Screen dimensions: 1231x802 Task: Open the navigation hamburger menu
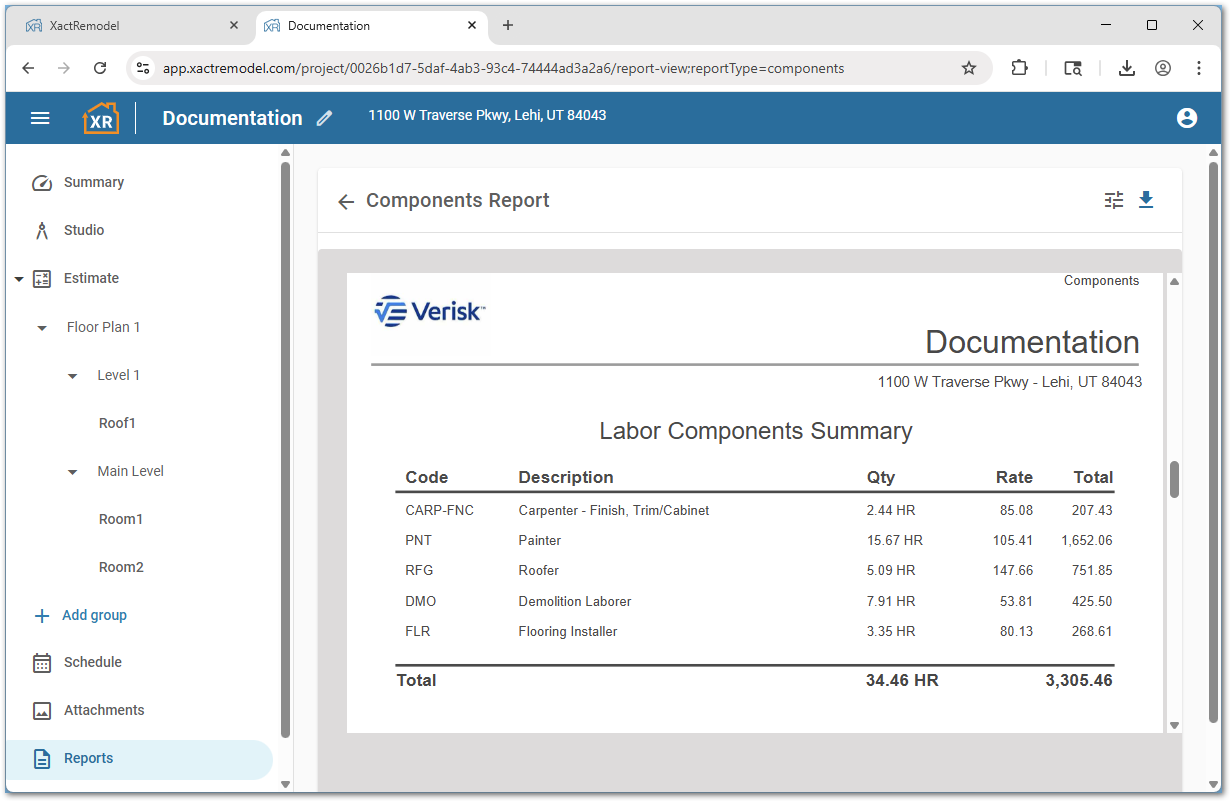click(x=40, y=117)
